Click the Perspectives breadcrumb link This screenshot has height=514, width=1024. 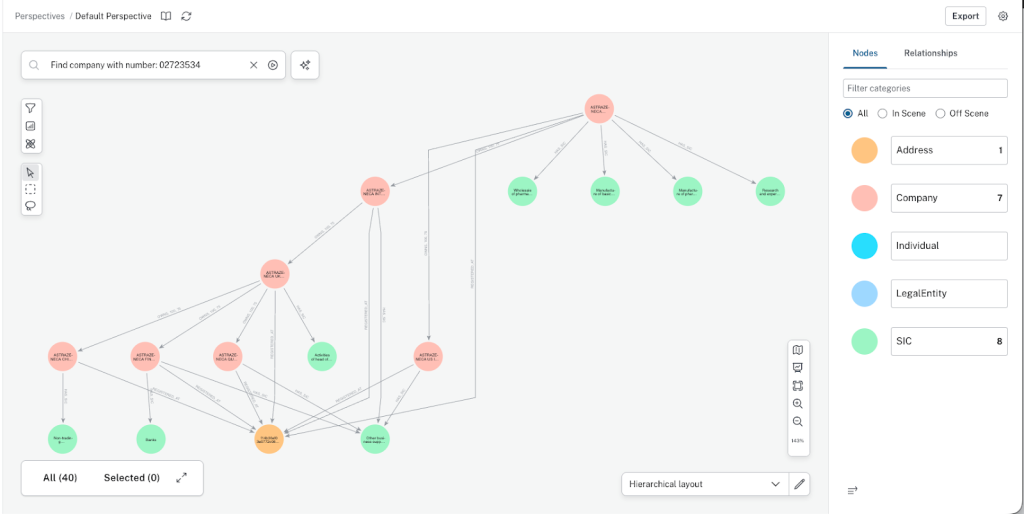click(40, 16)
